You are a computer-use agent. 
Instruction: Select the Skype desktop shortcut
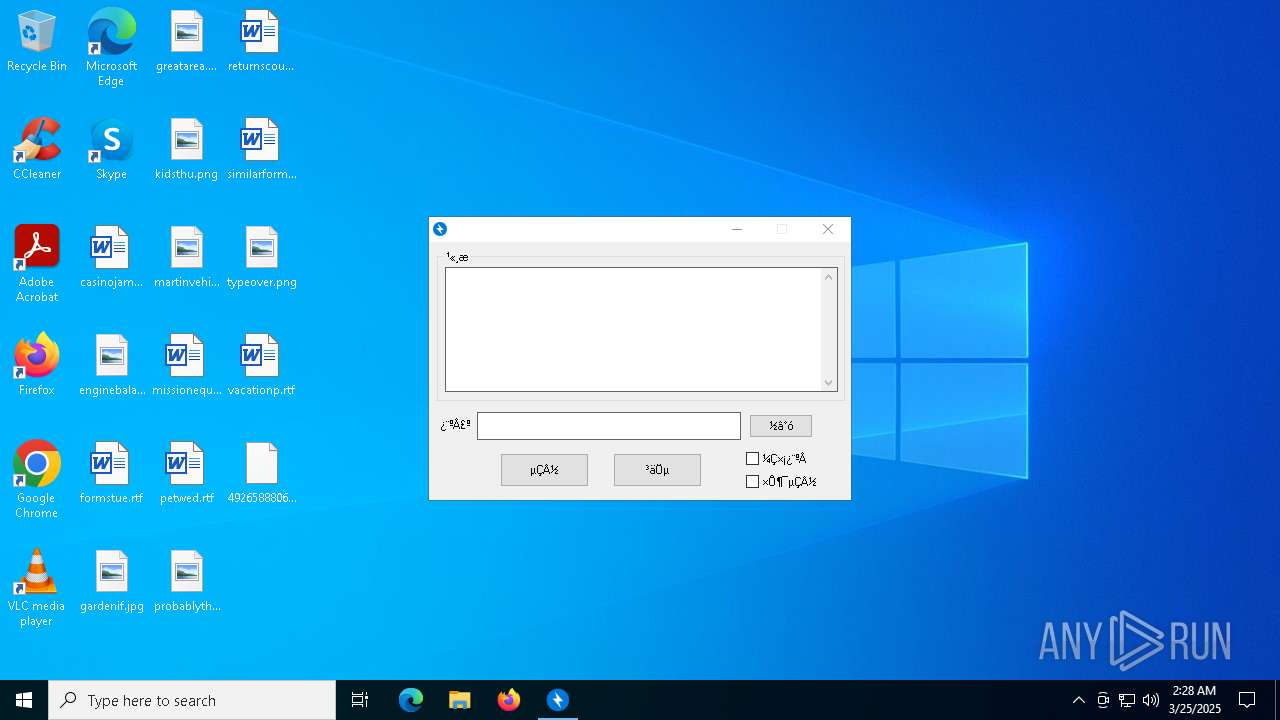[x=111, y=149]
